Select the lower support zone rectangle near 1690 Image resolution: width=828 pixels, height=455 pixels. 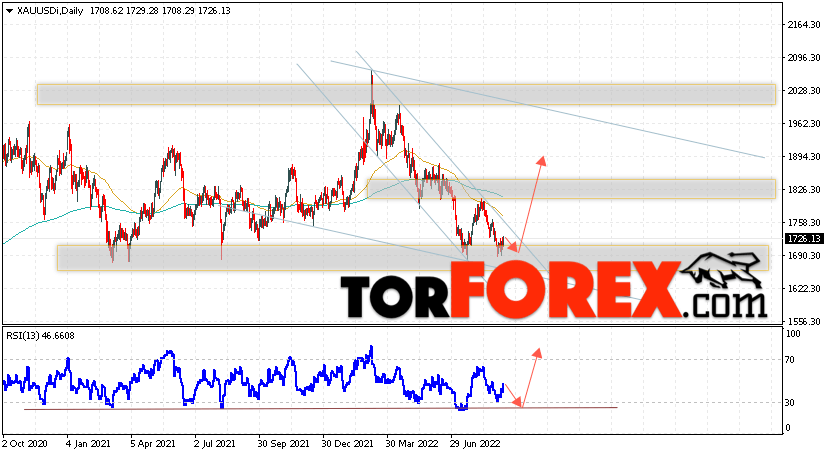click(x=412, y=258)
